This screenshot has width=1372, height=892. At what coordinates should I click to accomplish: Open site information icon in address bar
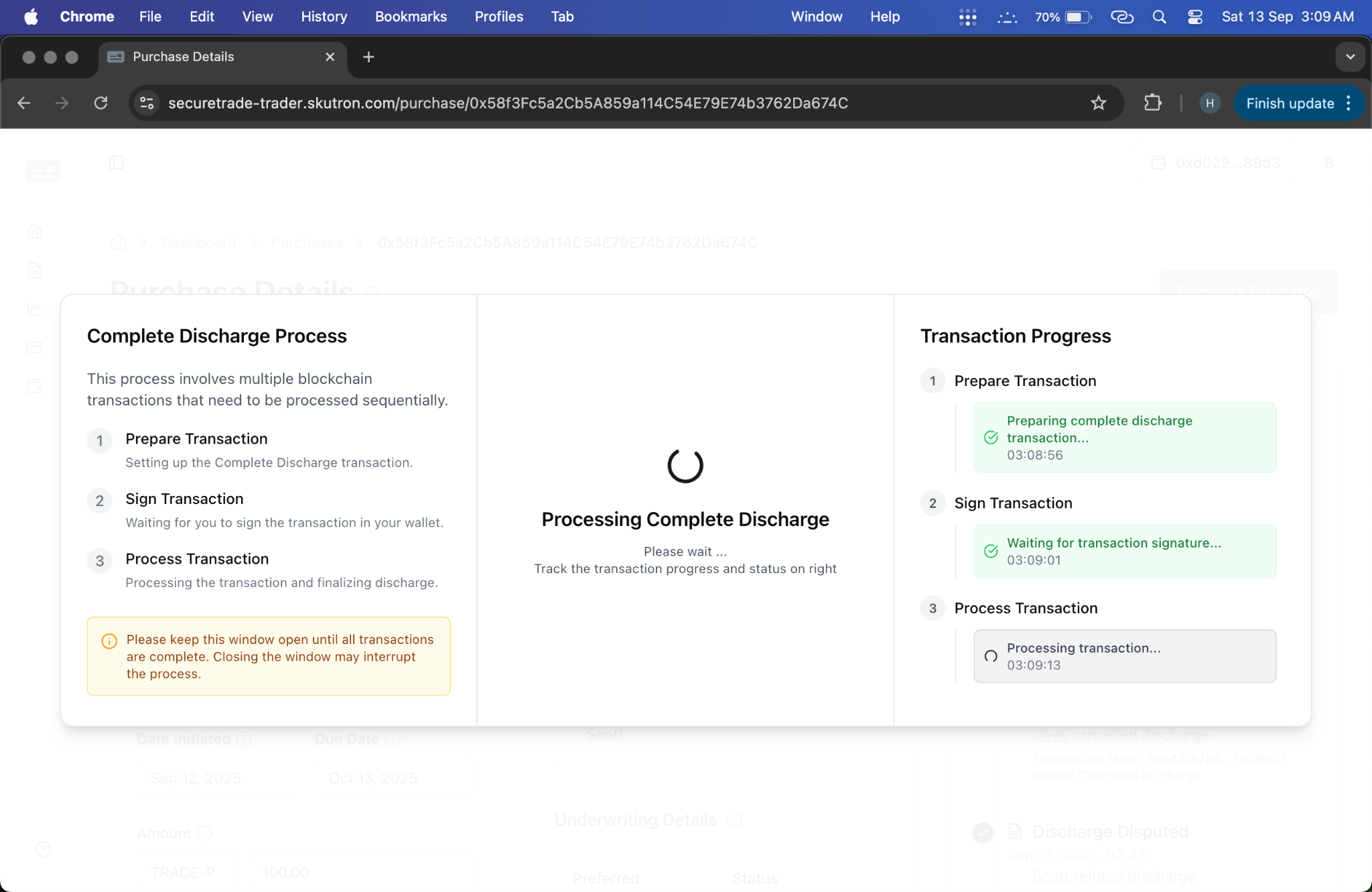click(147, 103)
